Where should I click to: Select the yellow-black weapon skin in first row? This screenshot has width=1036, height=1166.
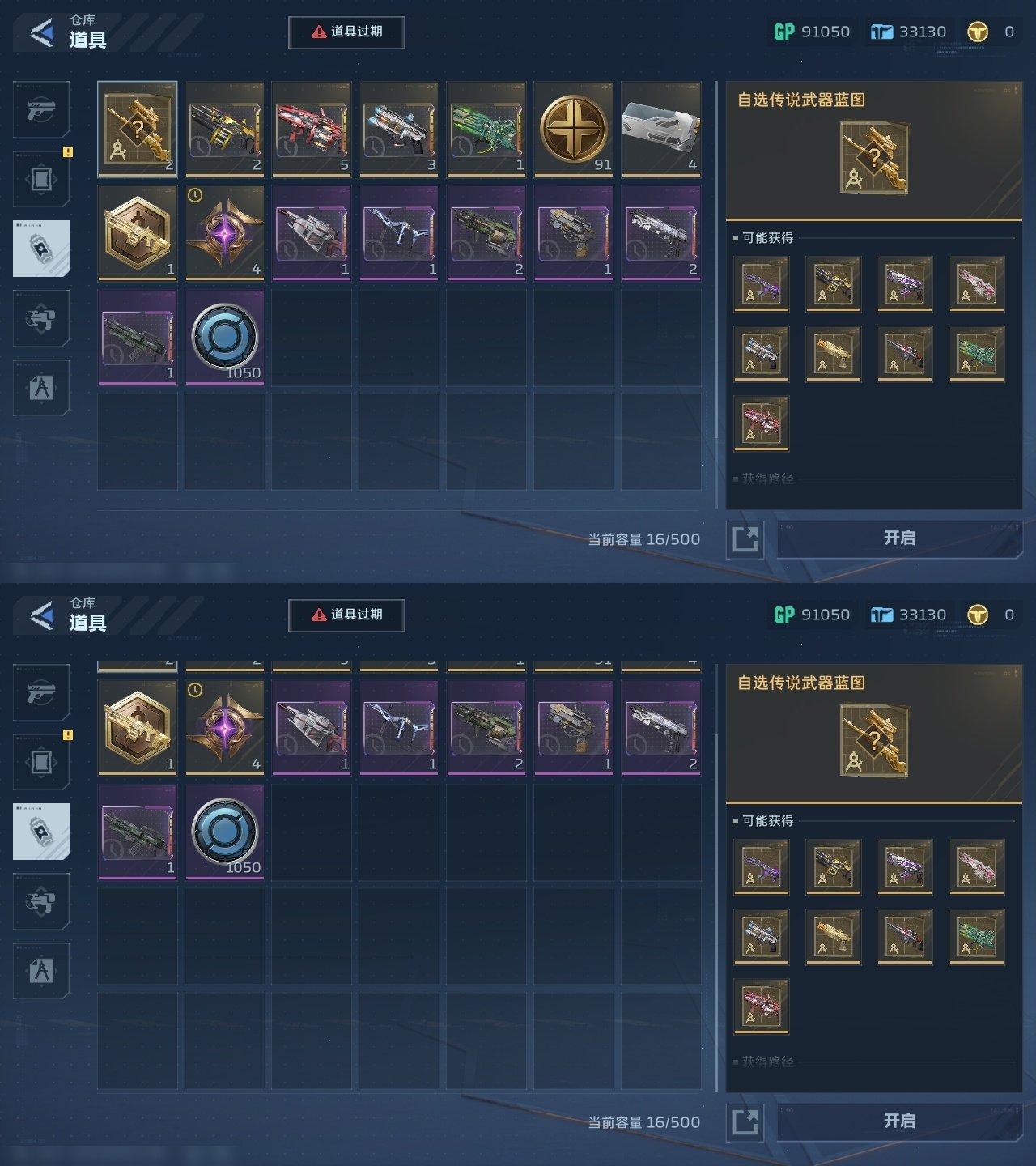click(224, 129)
